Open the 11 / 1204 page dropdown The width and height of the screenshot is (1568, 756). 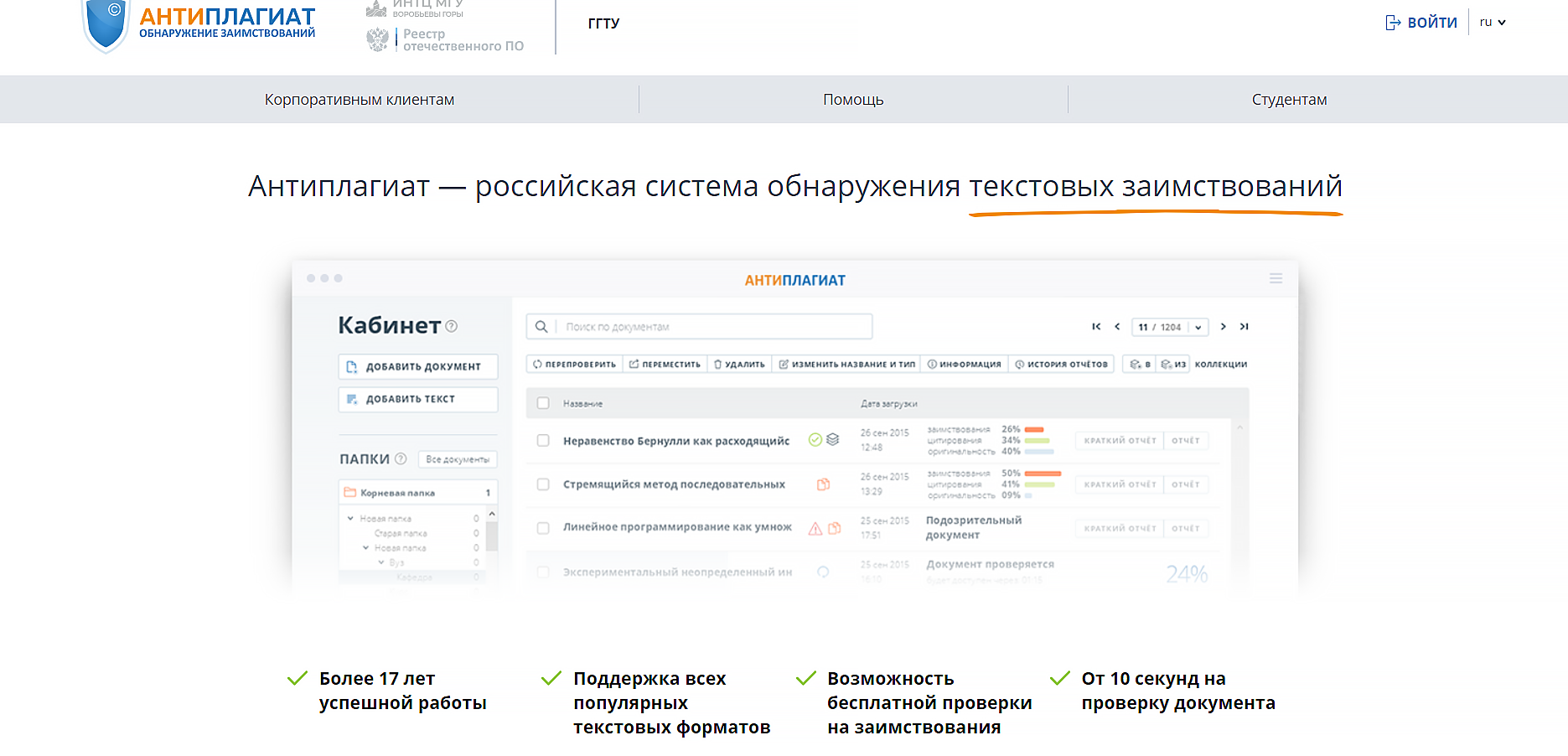point(1170,327)
